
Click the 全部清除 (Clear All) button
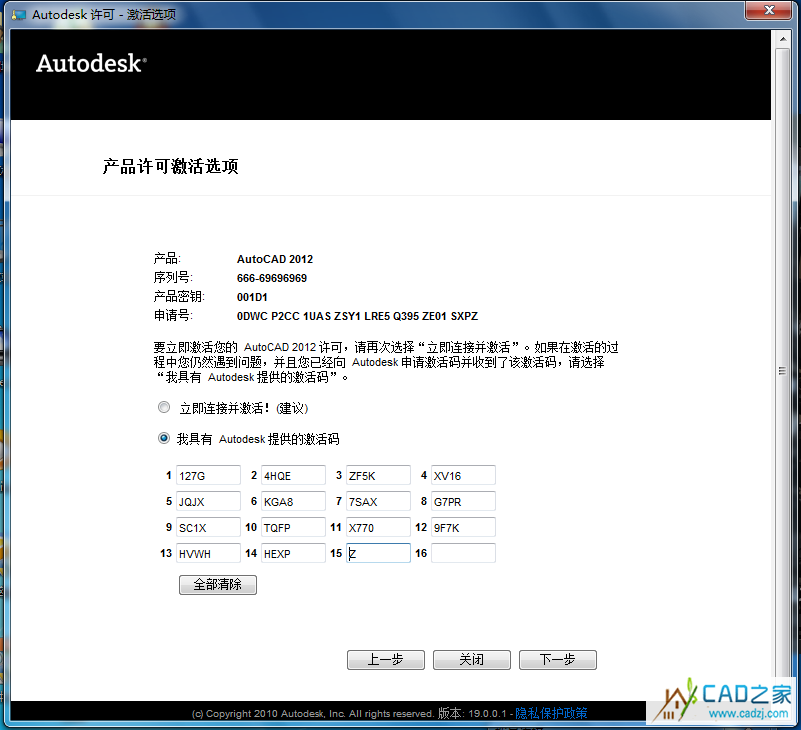218,584
